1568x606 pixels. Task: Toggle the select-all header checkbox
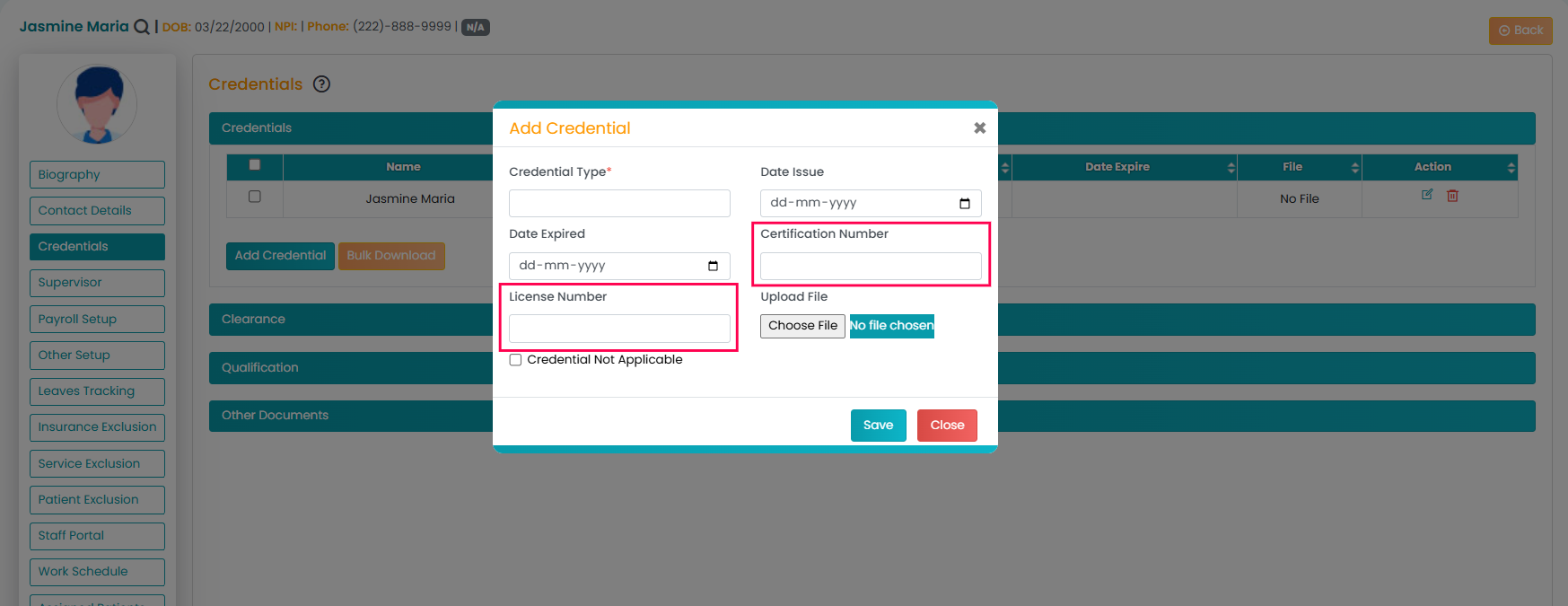[x=255, y=165]
